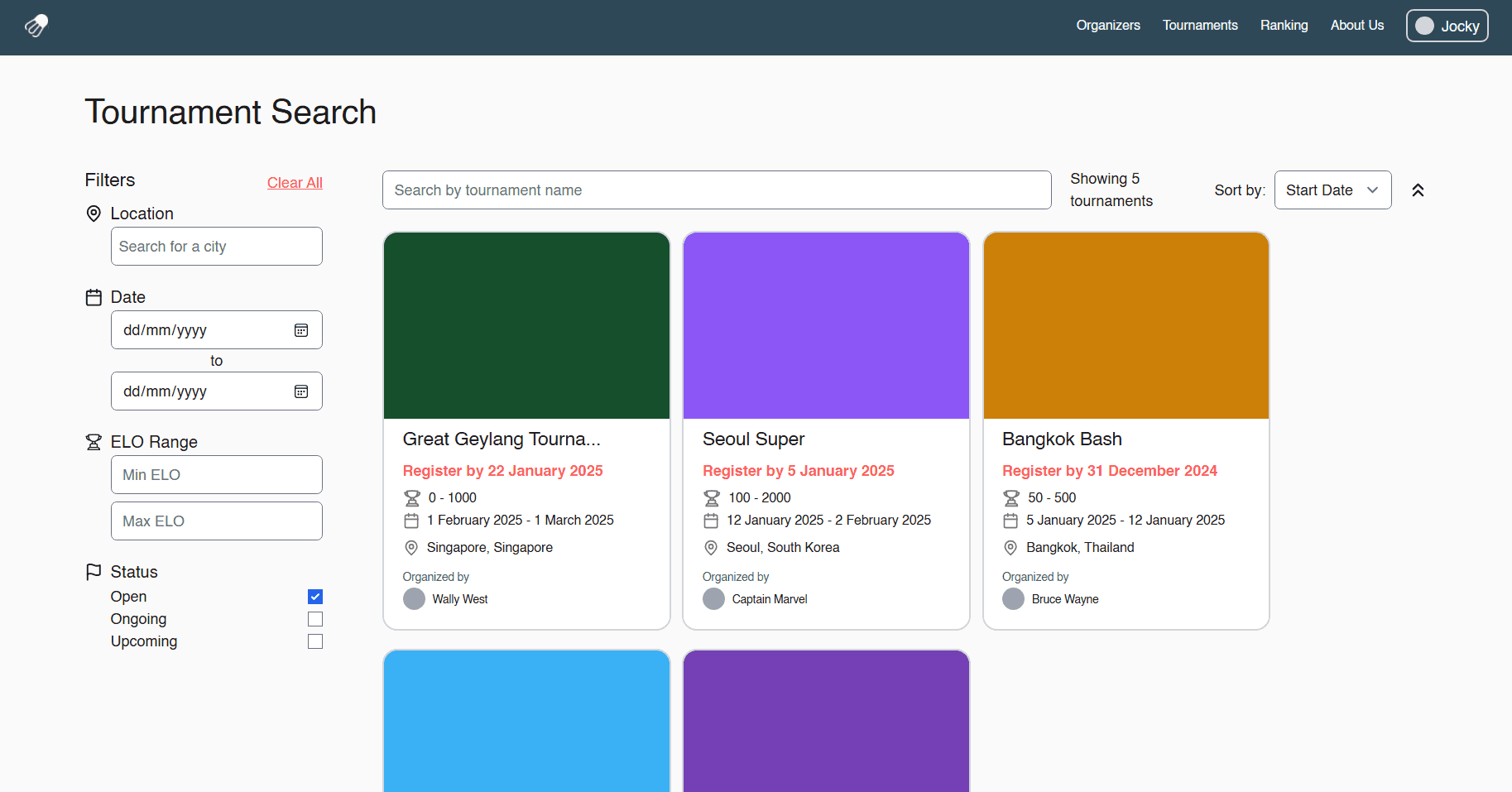Open the Ranking page
1512x792 pixels.
pyautogui.click(x=1284, y=26)
